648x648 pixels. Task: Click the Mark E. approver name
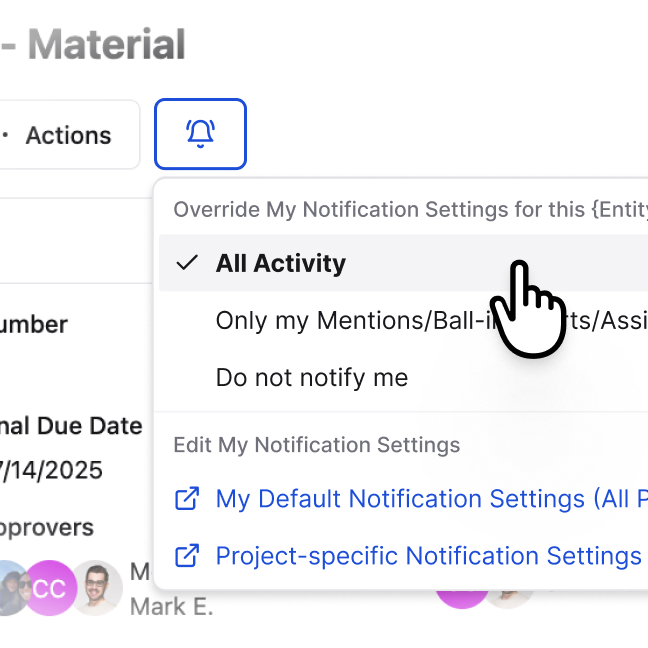(171, 606)
